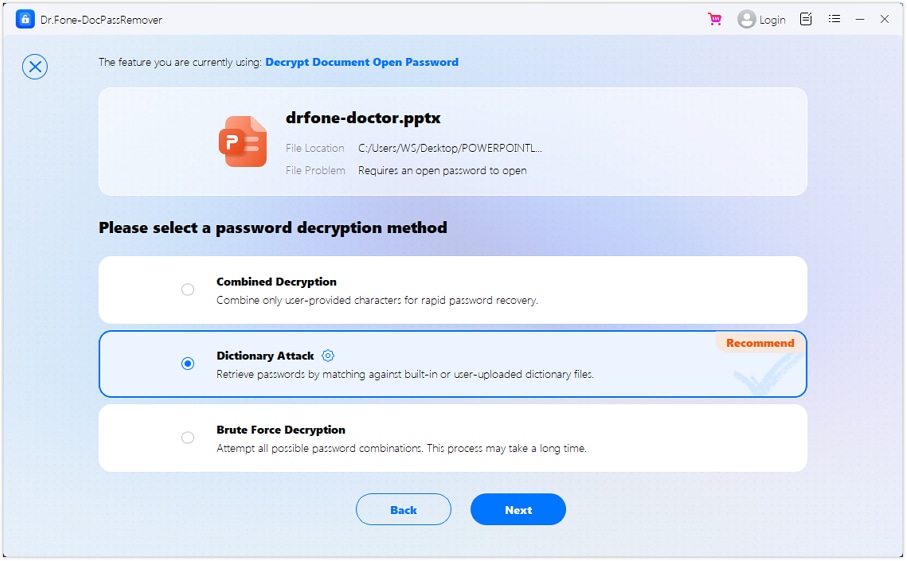Click the Recommend badge
The height and width of the screenshot is (561, 907).
(x=760, y=343)
